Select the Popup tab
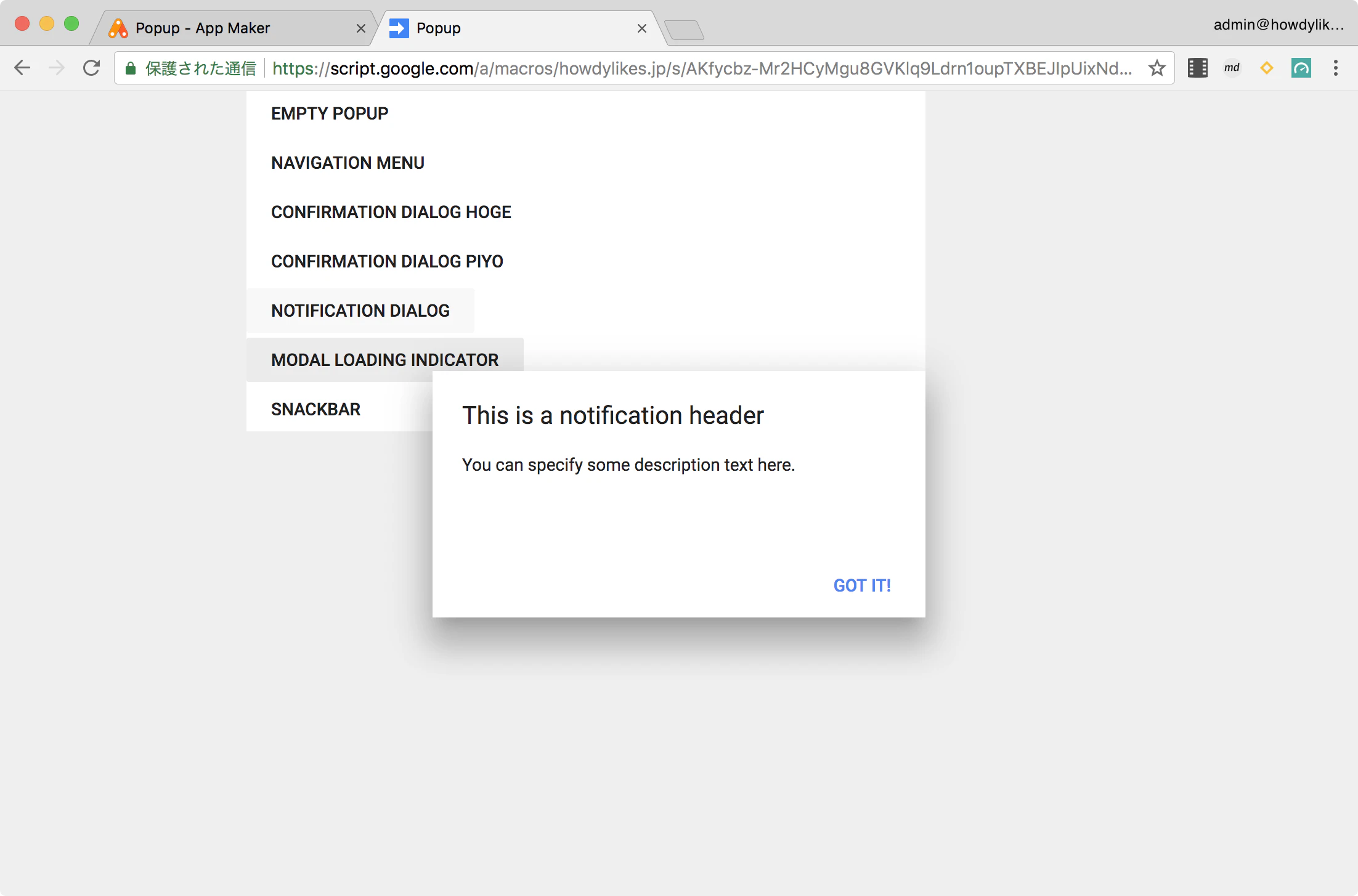The height and width of the screenshot is (896, 1358). pos(518,28)
